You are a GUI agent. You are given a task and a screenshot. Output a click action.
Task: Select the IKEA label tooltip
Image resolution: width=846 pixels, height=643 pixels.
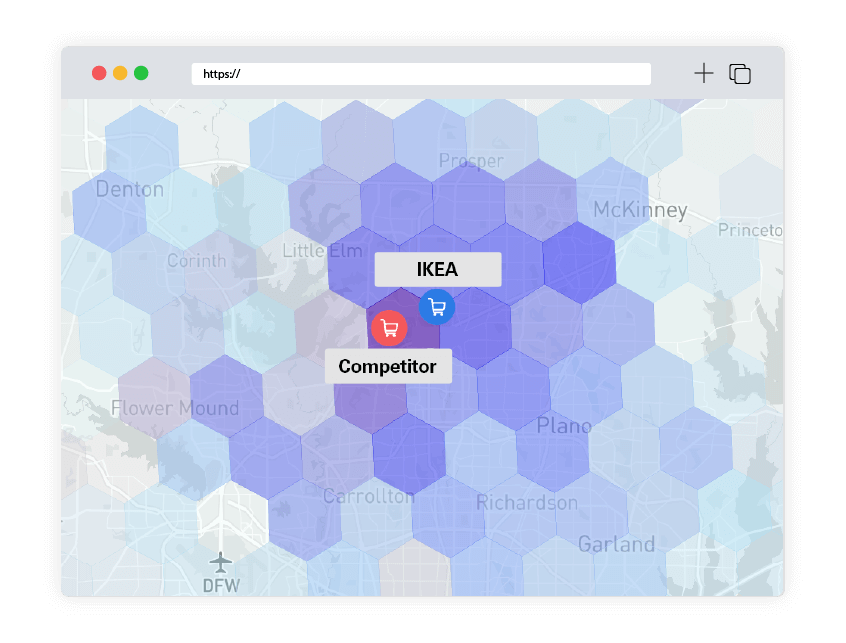tap(438, 269)
